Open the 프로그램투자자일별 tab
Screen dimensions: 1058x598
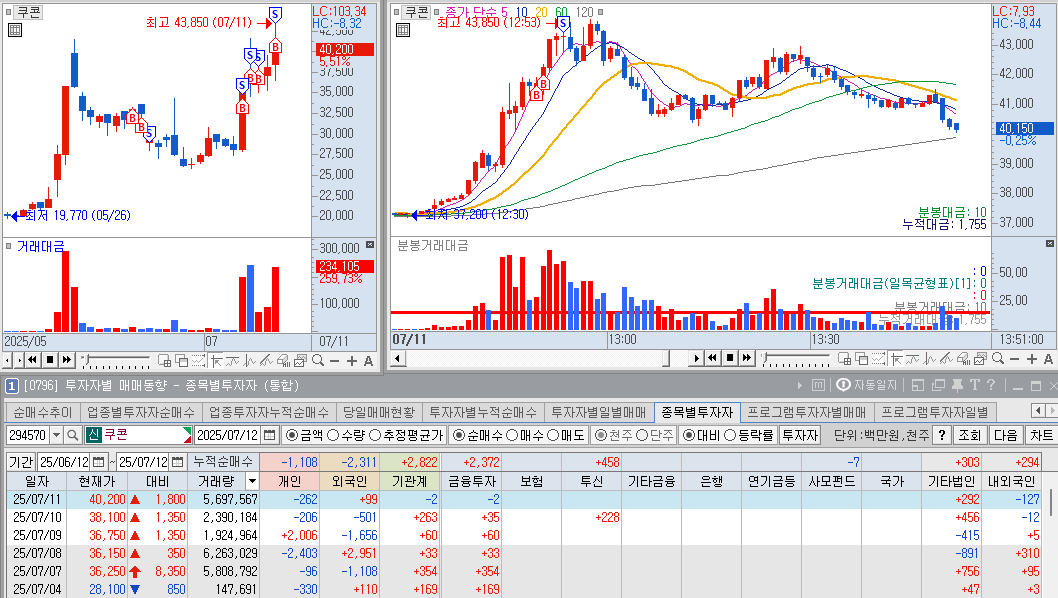point(935,412)
